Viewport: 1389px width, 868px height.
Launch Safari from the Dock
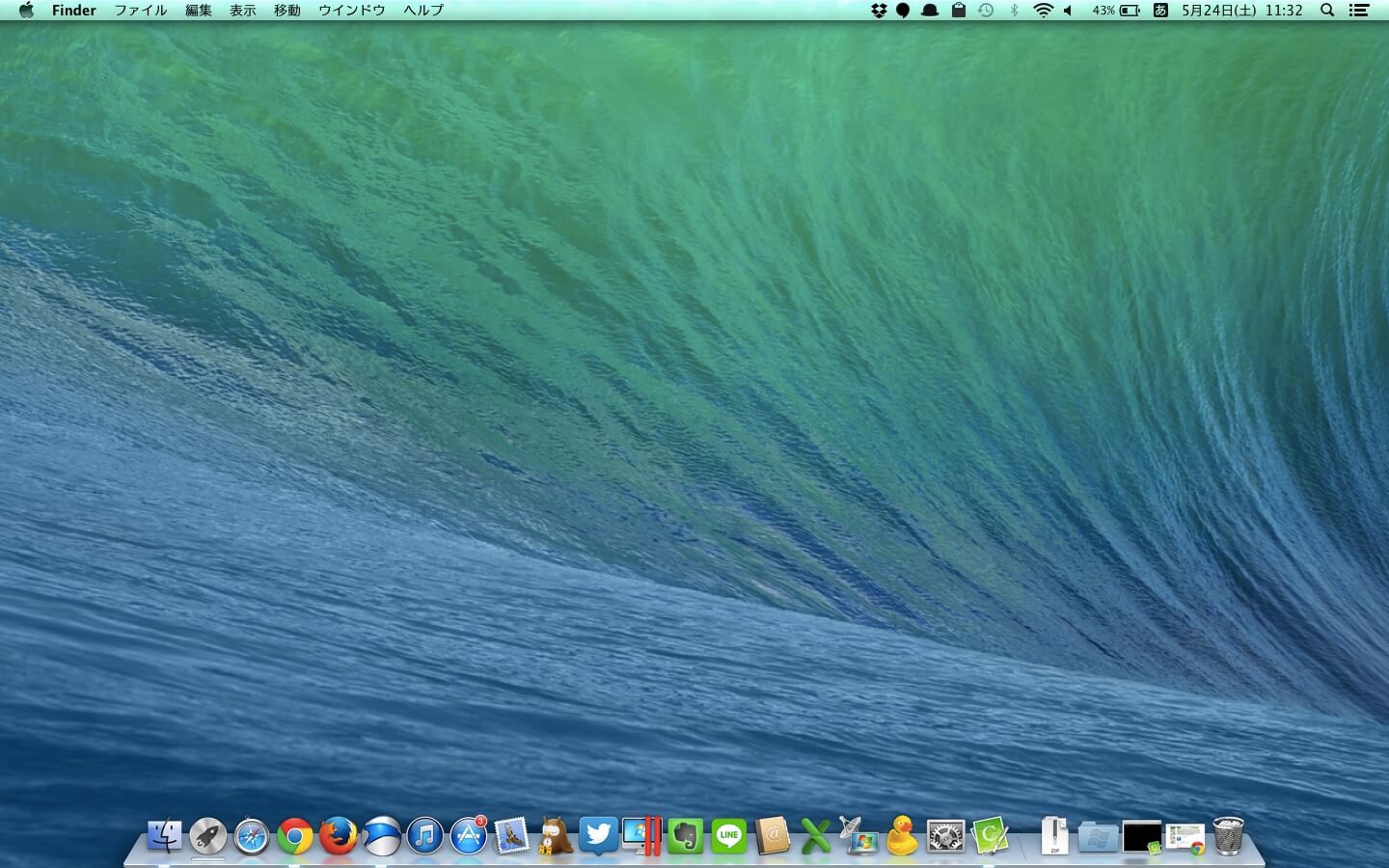click(251, 836)
